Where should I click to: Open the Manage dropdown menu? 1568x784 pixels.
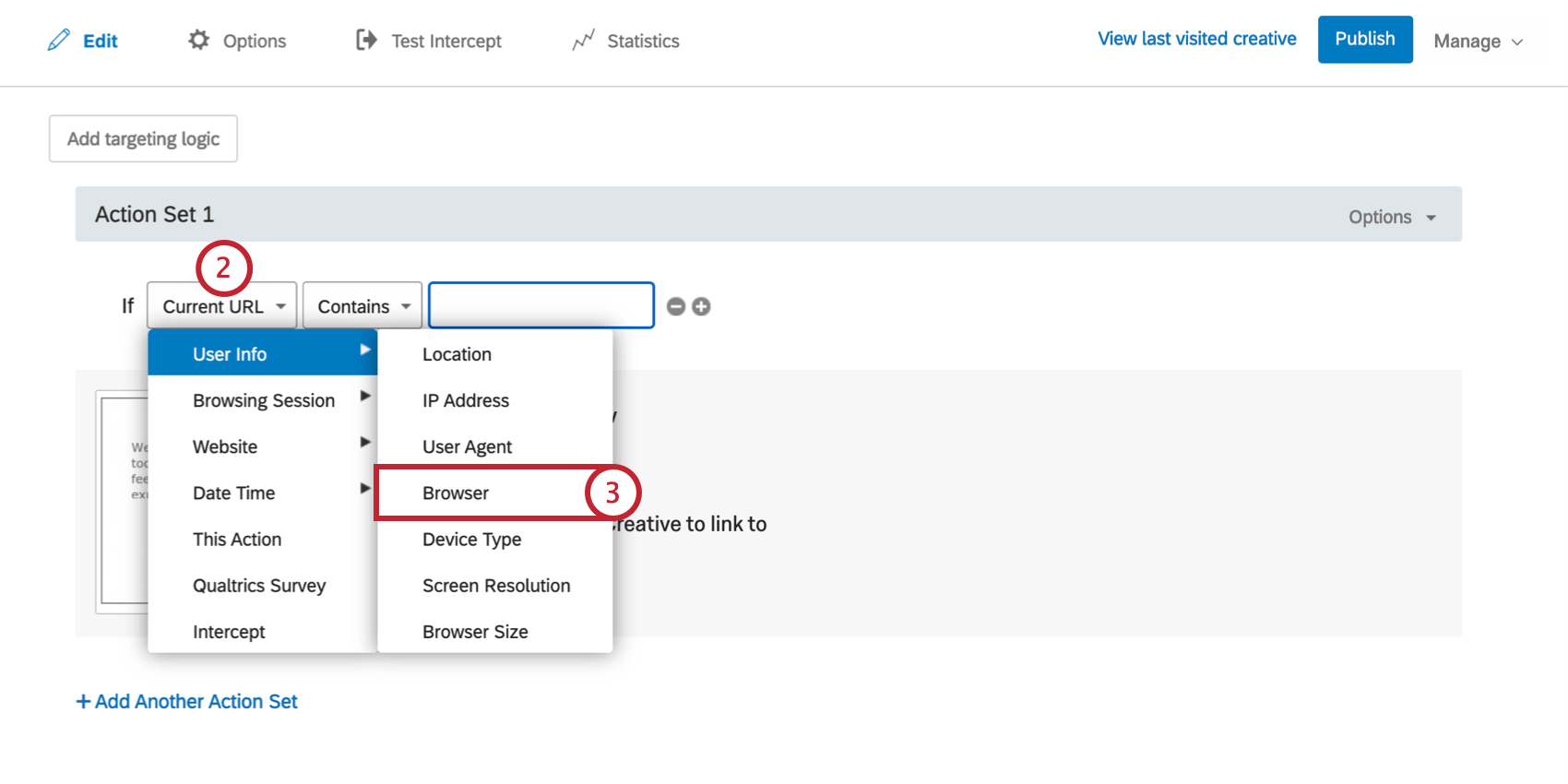tap(1478, 41)
